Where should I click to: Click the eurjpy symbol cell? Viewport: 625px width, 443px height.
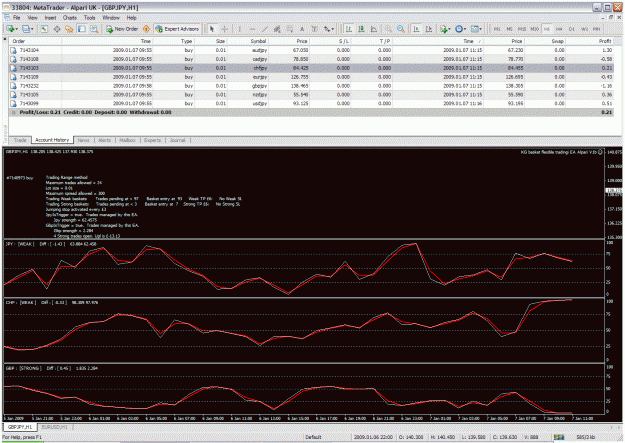[x=259, y=77]
